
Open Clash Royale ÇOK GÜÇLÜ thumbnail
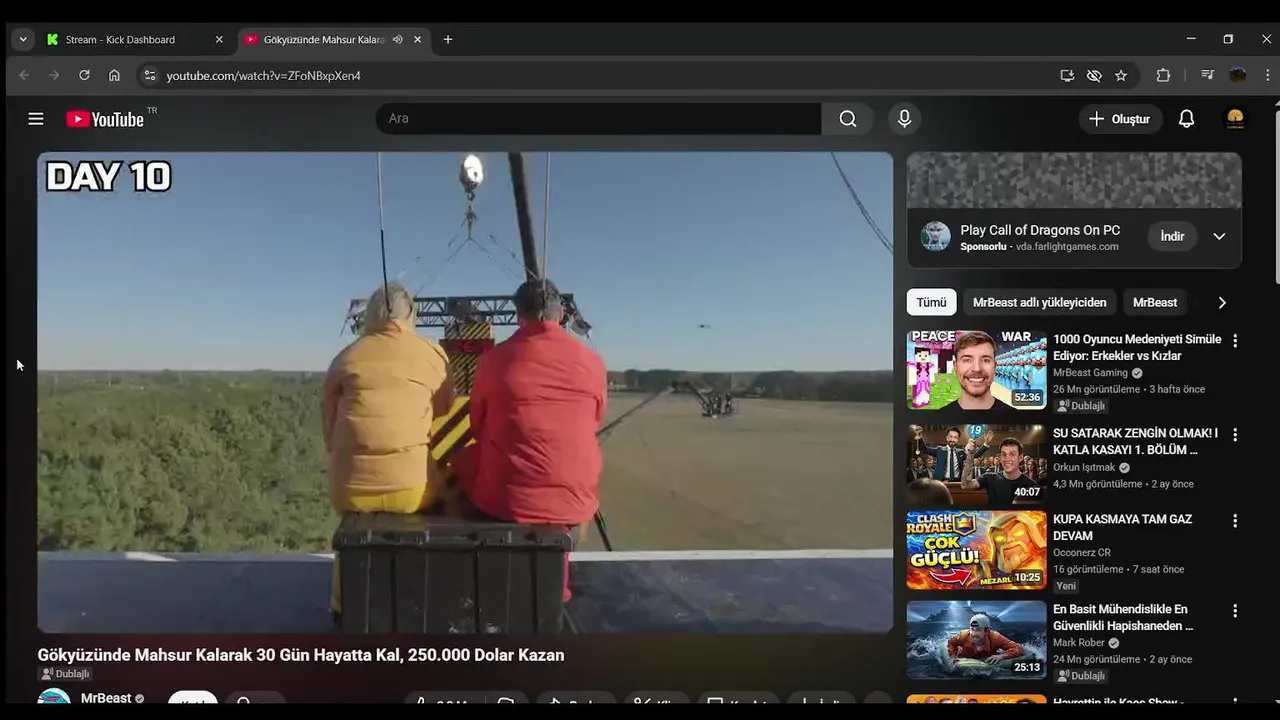976,550
